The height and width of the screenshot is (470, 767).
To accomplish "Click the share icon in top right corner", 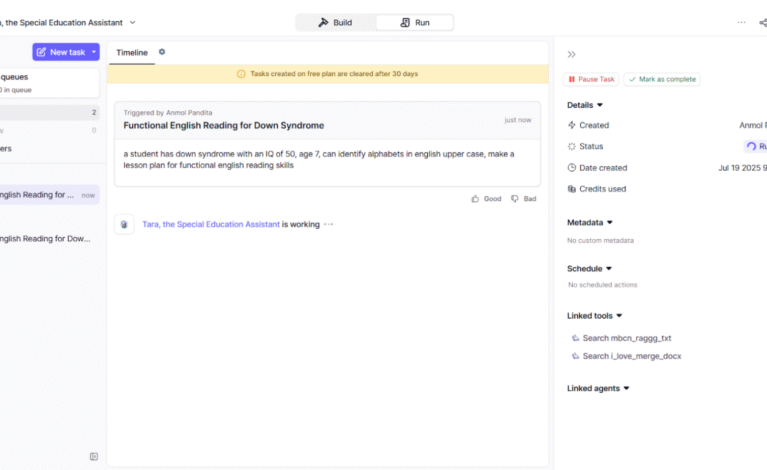I will (x=763, y=22).
